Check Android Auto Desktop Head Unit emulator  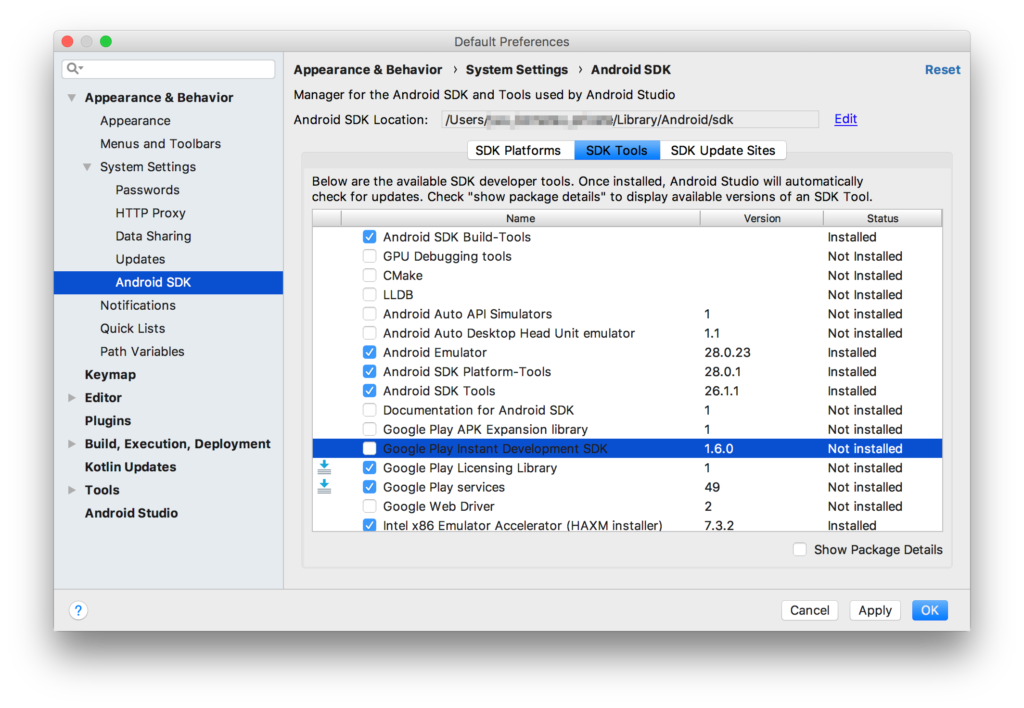click(370, 333)
